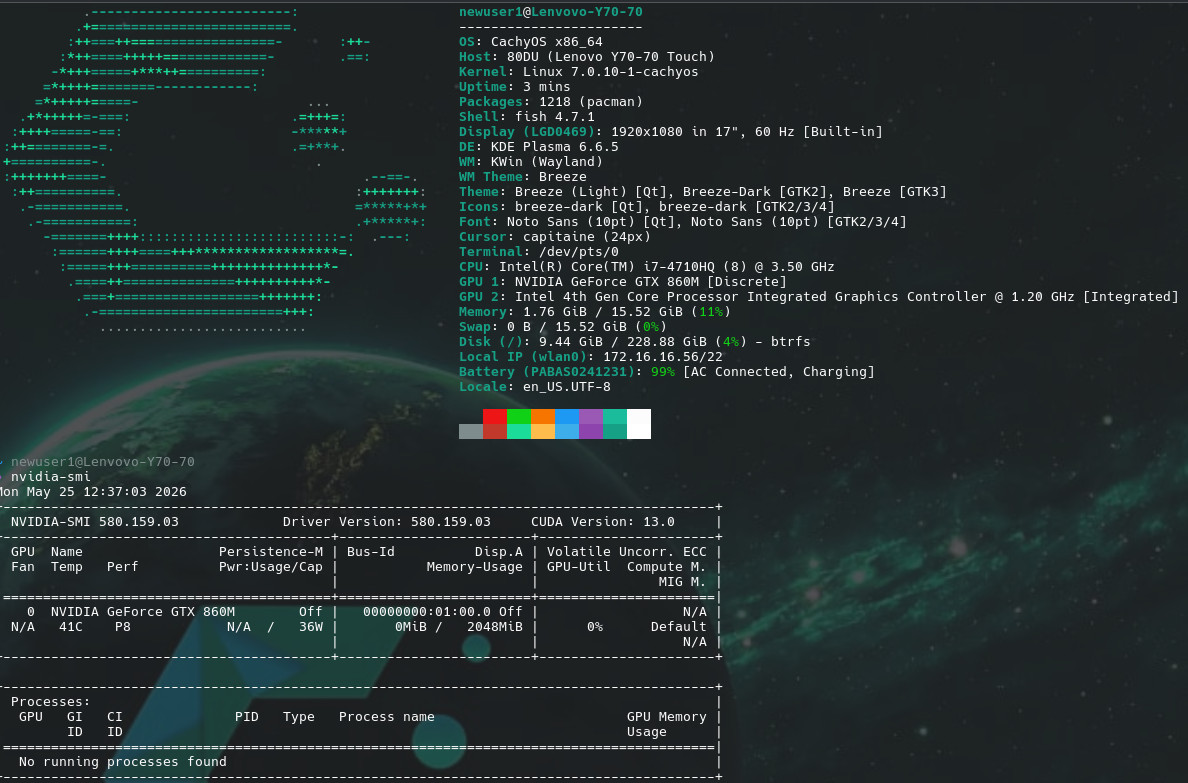
Task: Click the typed 'nvidia-smi' command
Action: [50, 477]
